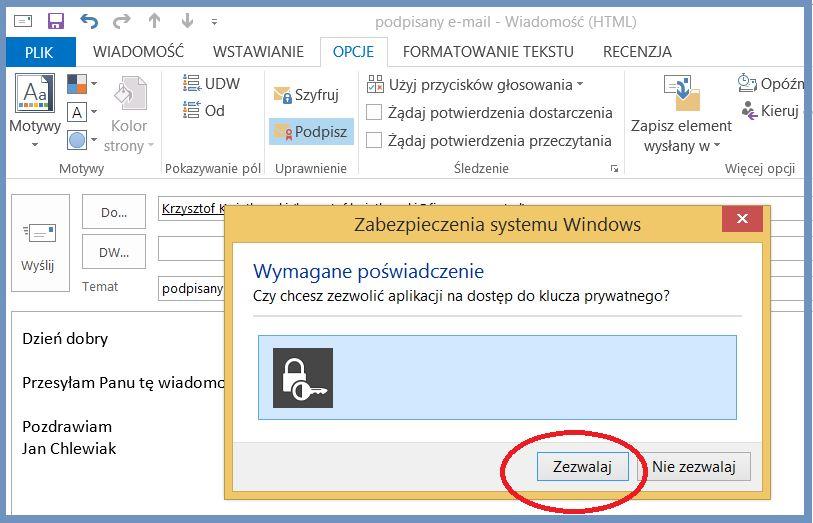Screen dimensions: 813x523
Task: Click the DW... copy button
Action: coord(114,252)
